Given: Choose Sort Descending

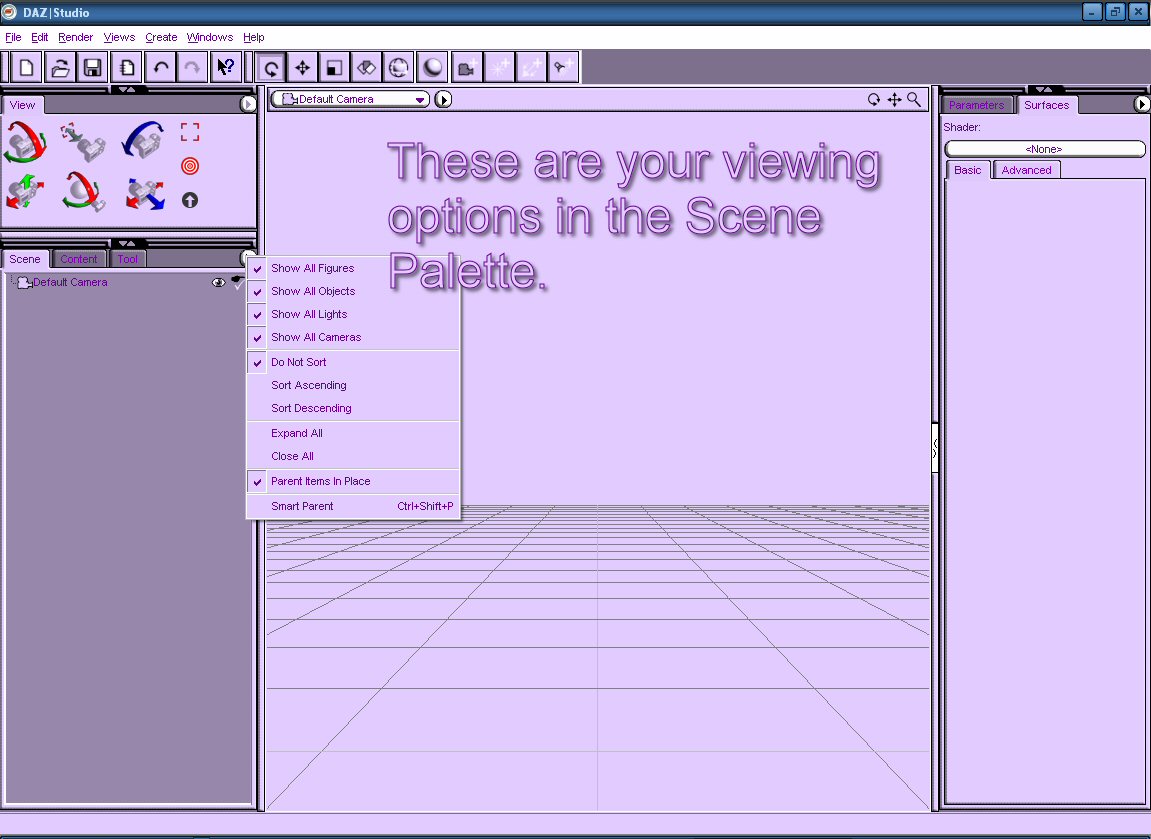Looking at the screenshot, I should pos(353,408).
